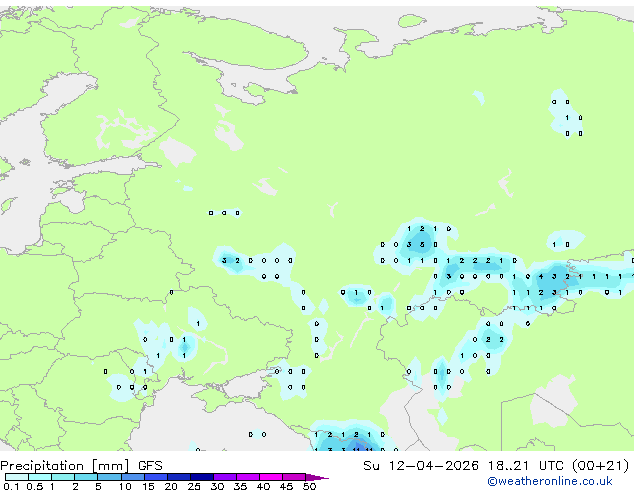634x490 pixels.
Task: Click the 'Su 12-04-2026 18..21 UTC (00+21)' forecast date text
Action: pyautogui.click(x=496, y=466)
